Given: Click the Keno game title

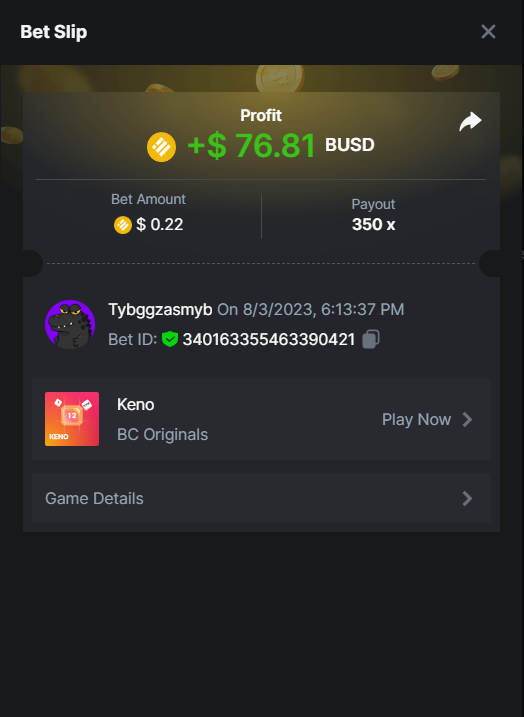Looking at the screenshot, I should 135,405.
